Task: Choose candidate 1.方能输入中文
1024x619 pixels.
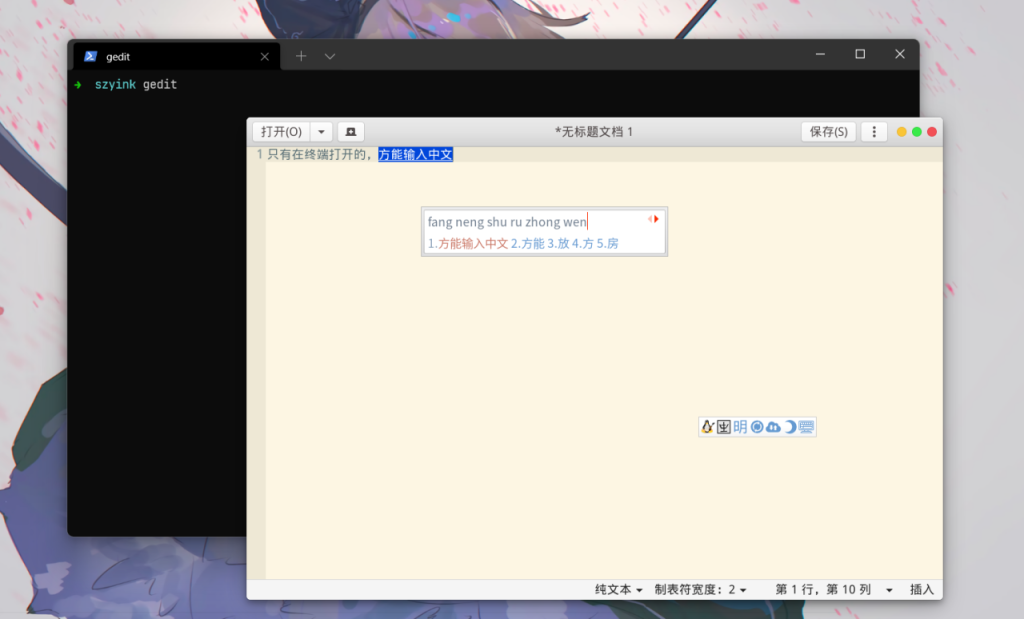Action: click(468, 244)
